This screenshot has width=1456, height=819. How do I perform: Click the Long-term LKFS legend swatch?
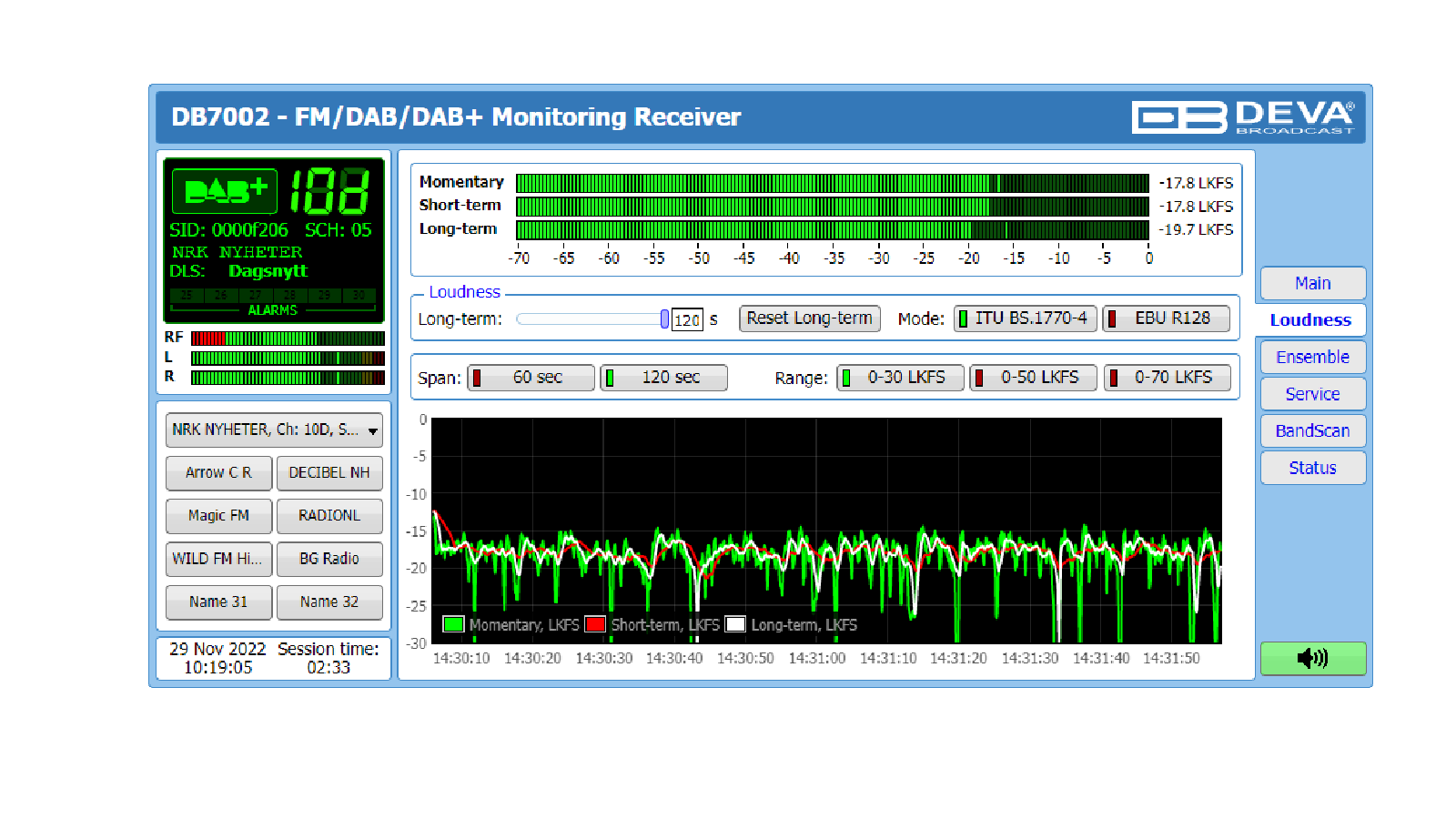coord(735,624)
